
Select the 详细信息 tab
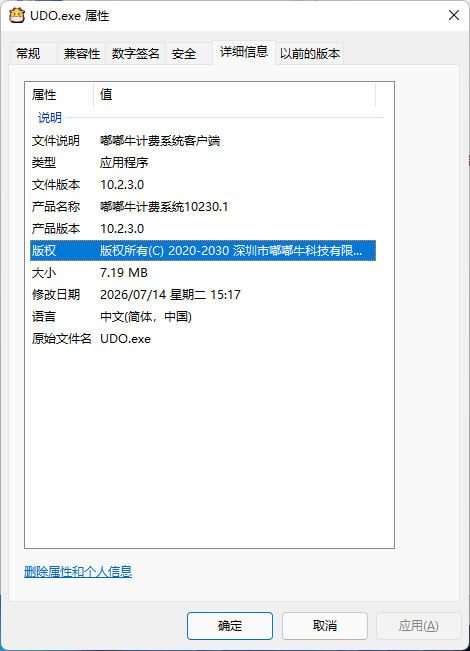tap(244, 52)
